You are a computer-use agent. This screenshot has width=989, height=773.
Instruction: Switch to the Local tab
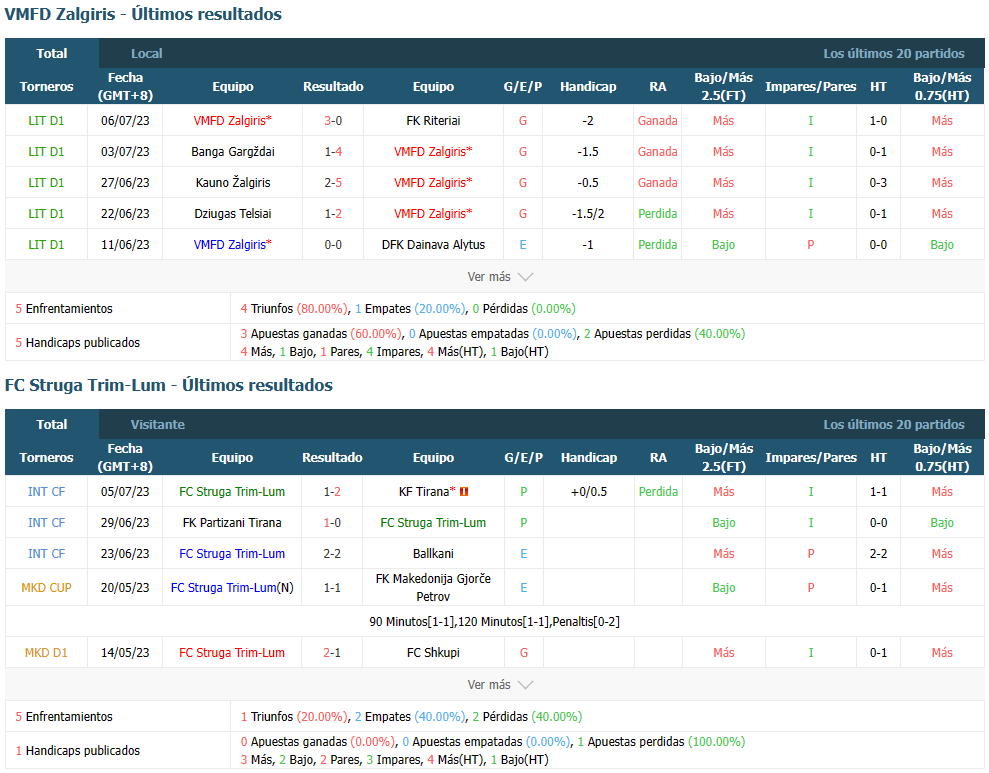(146, 54)
